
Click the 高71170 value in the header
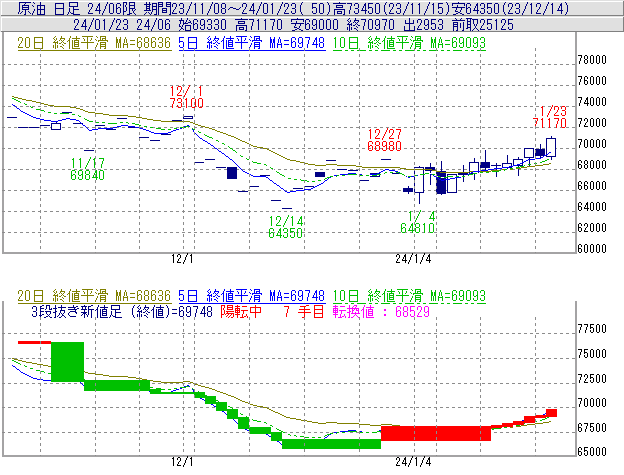[259, 25]
